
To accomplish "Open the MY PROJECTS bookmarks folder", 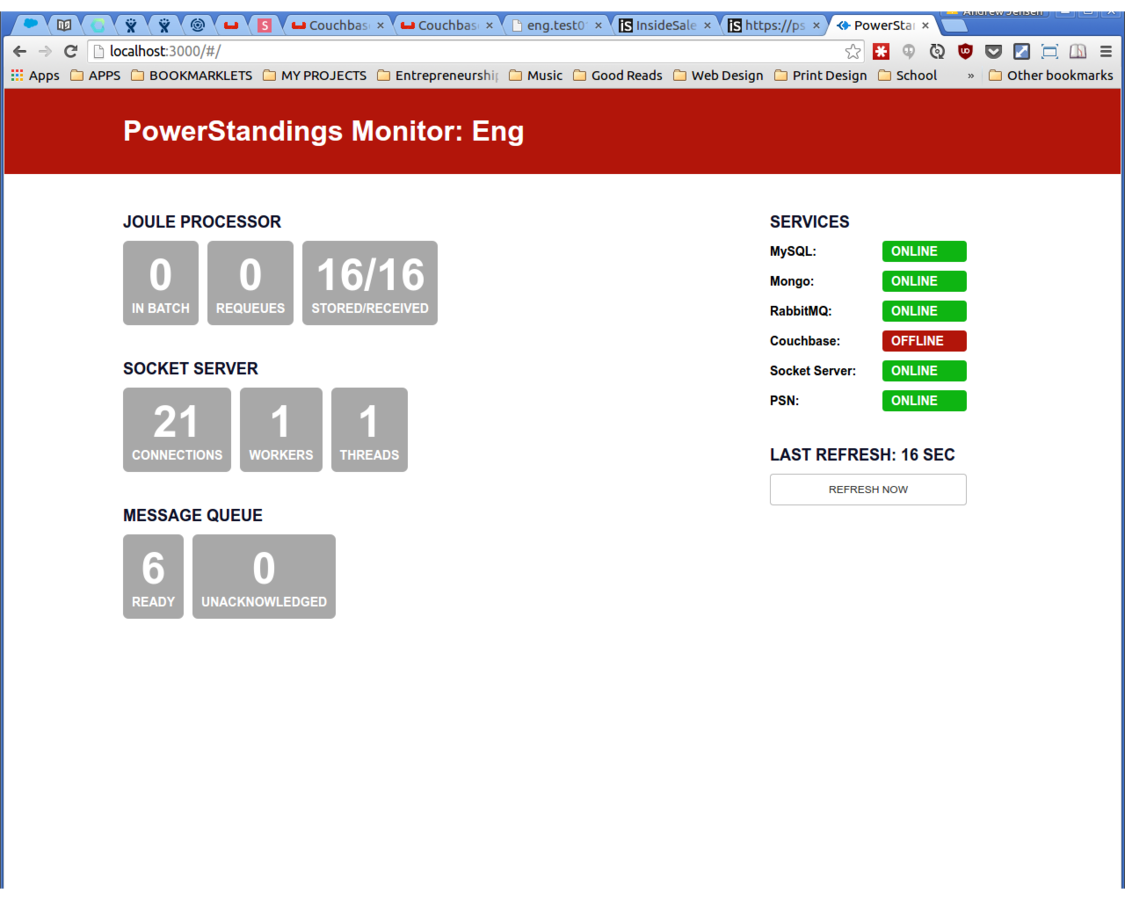I will click(x=314, y=75).
